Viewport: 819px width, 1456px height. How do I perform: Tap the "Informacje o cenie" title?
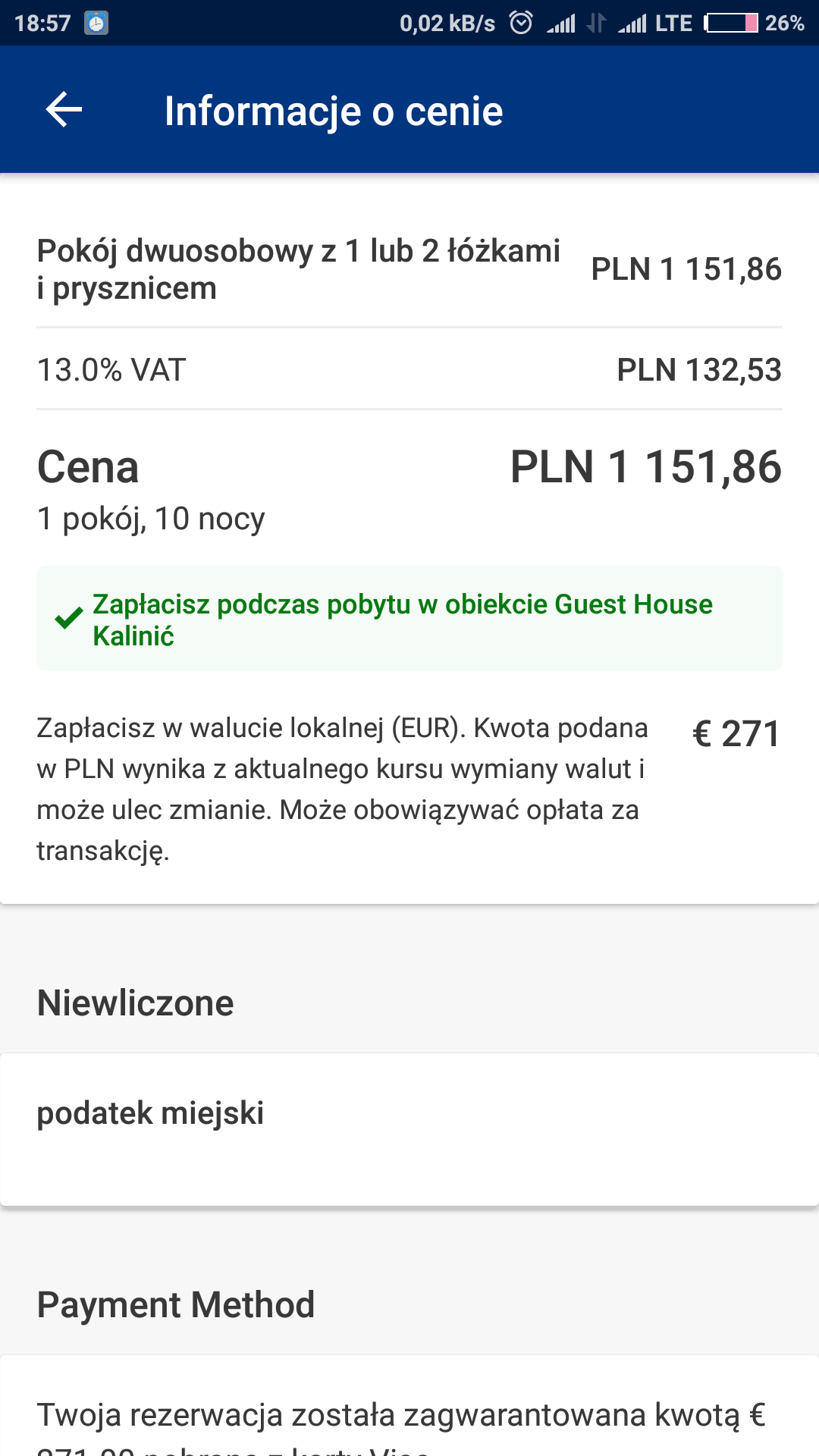click(x=334, y=111)
